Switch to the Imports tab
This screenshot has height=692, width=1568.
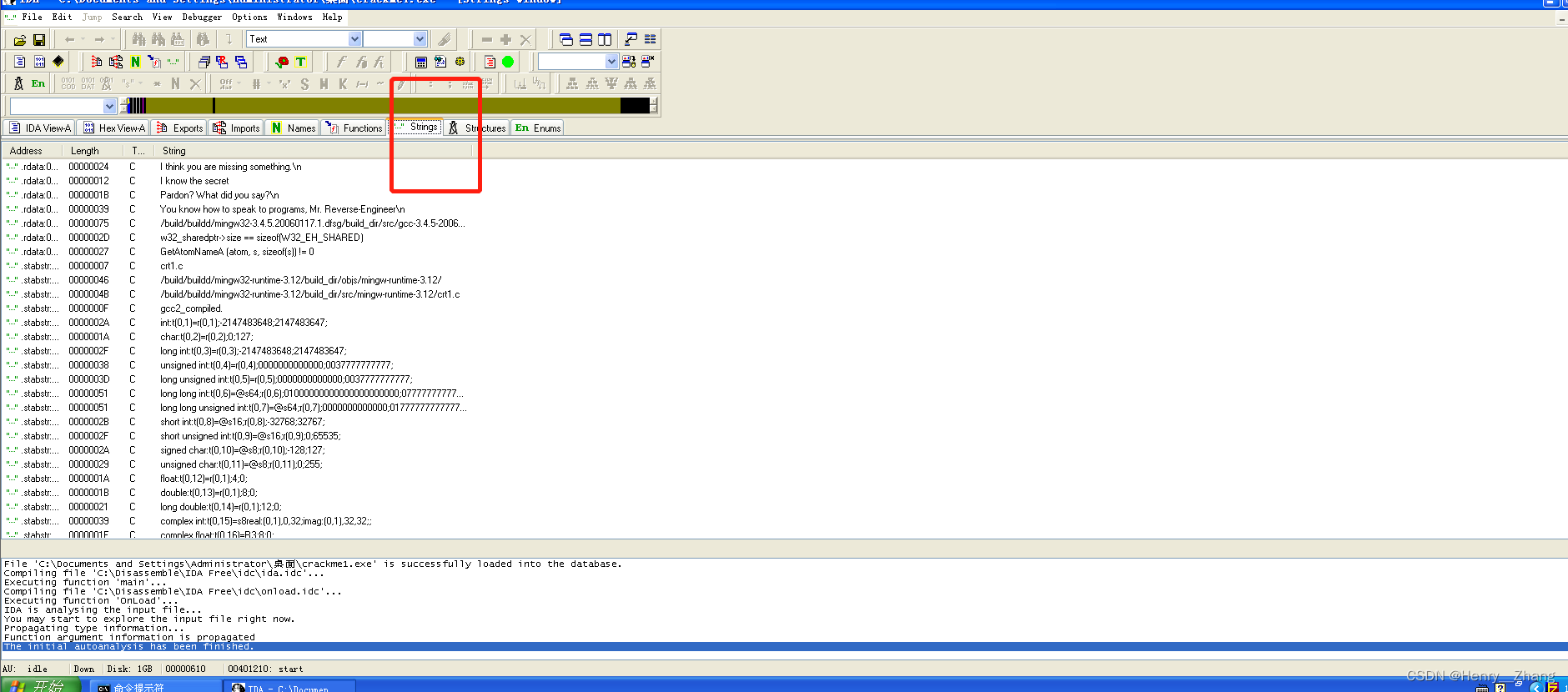click(x=236, y=128)
